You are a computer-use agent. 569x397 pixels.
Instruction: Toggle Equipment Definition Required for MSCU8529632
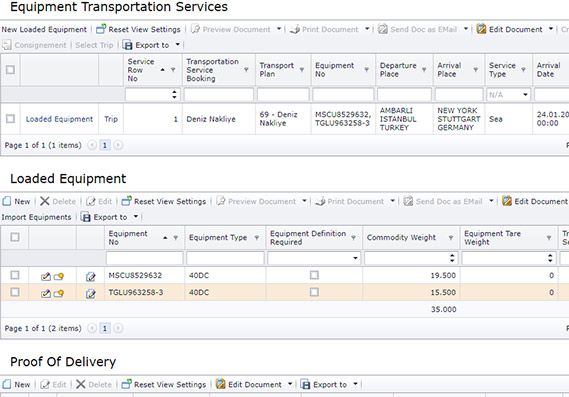point(314,275)
